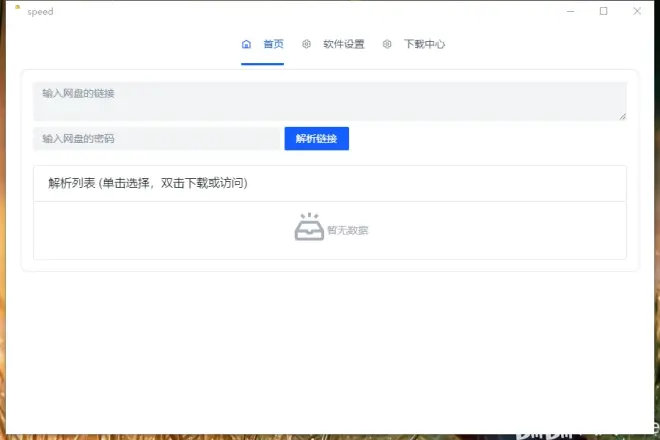Close the speed window
Image resolution: width=660 pixels, height=440 pixels.
637,12
